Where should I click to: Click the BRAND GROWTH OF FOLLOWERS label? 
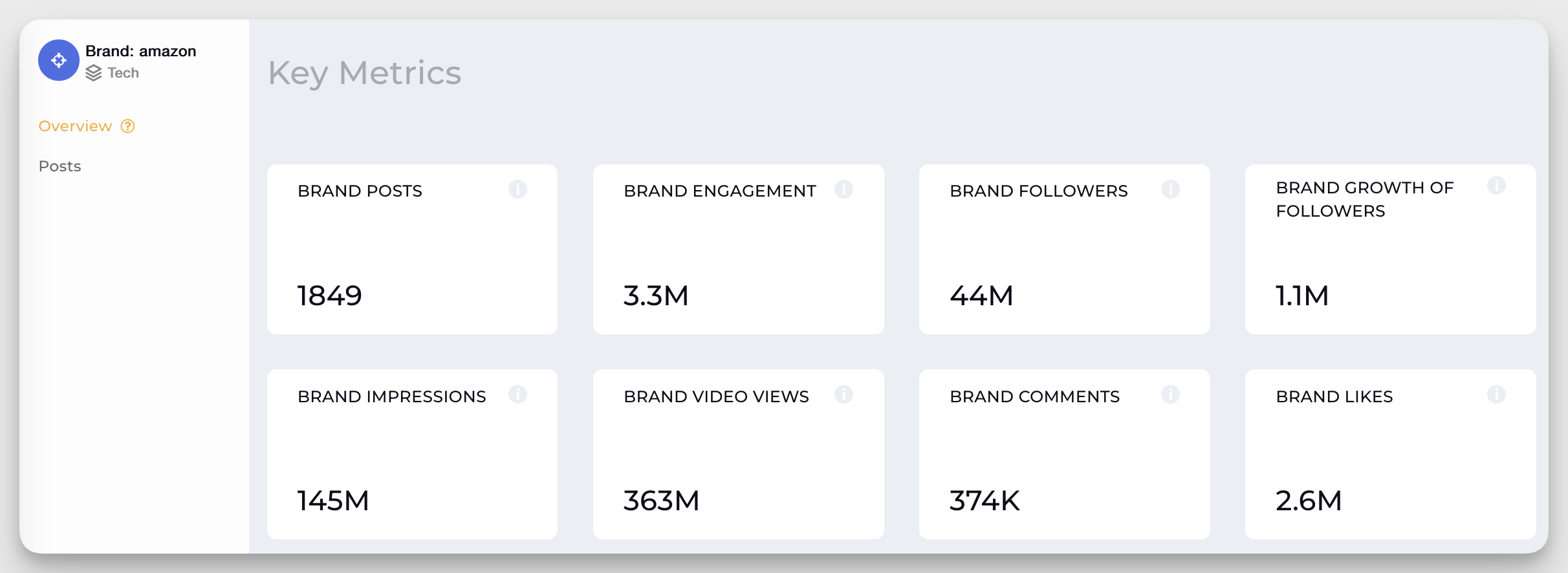pyautogui.click(x=1365, y=199)
